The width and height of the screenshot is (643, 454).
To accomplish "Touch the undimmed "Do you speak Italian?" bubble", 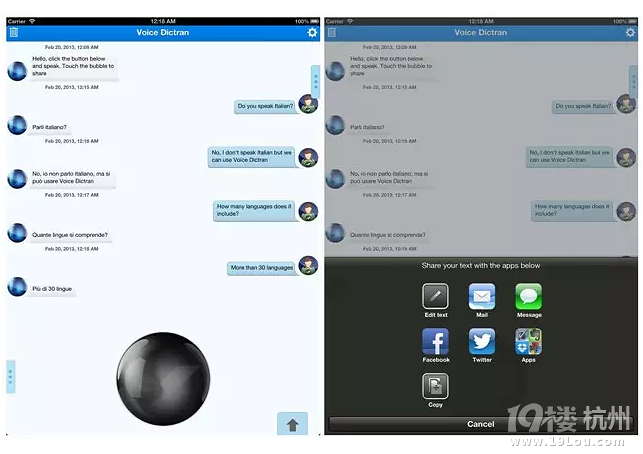I will click(264, 106).
